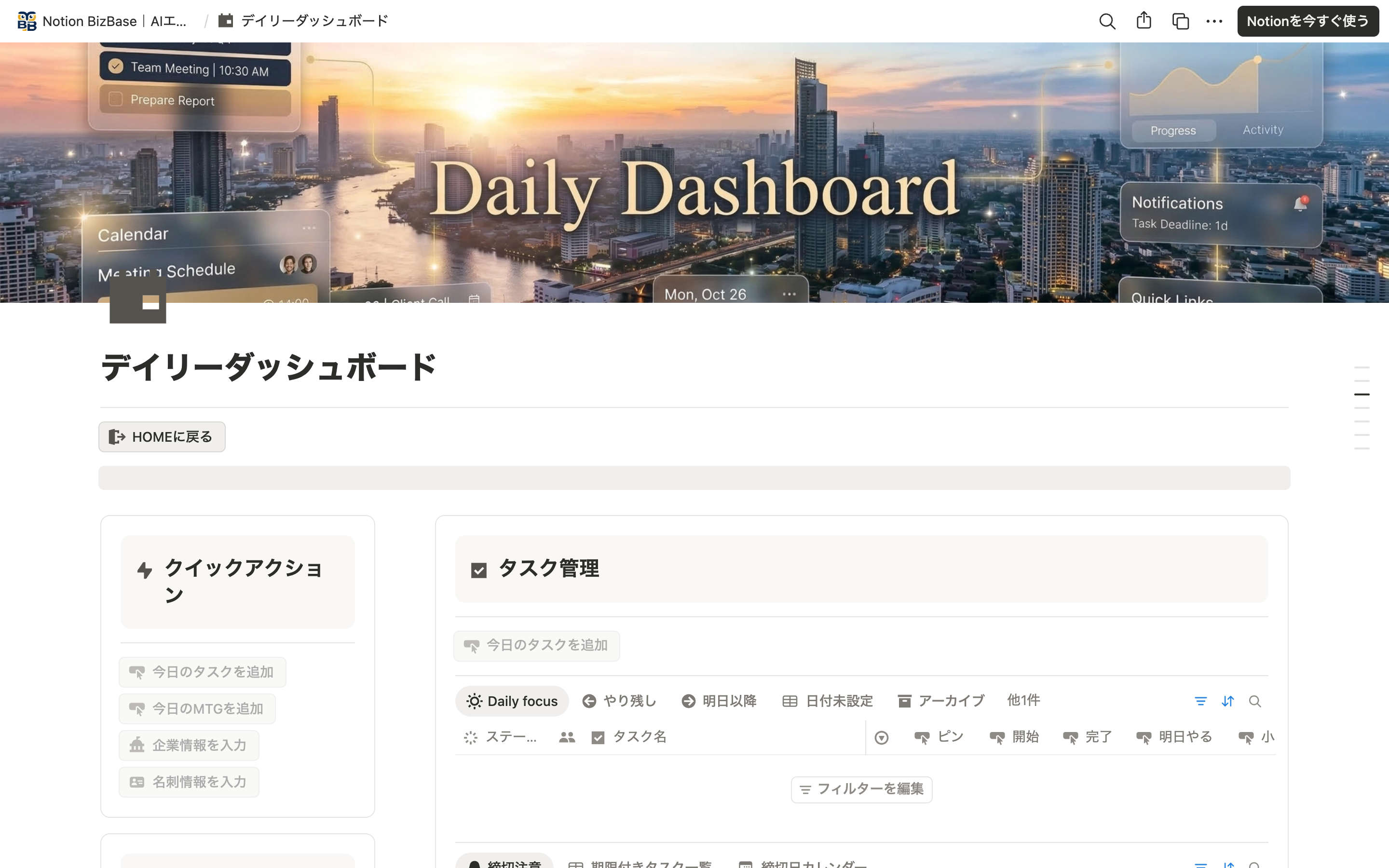
Task: Click the duplicate page icon
Action: tap(1180, 21)
